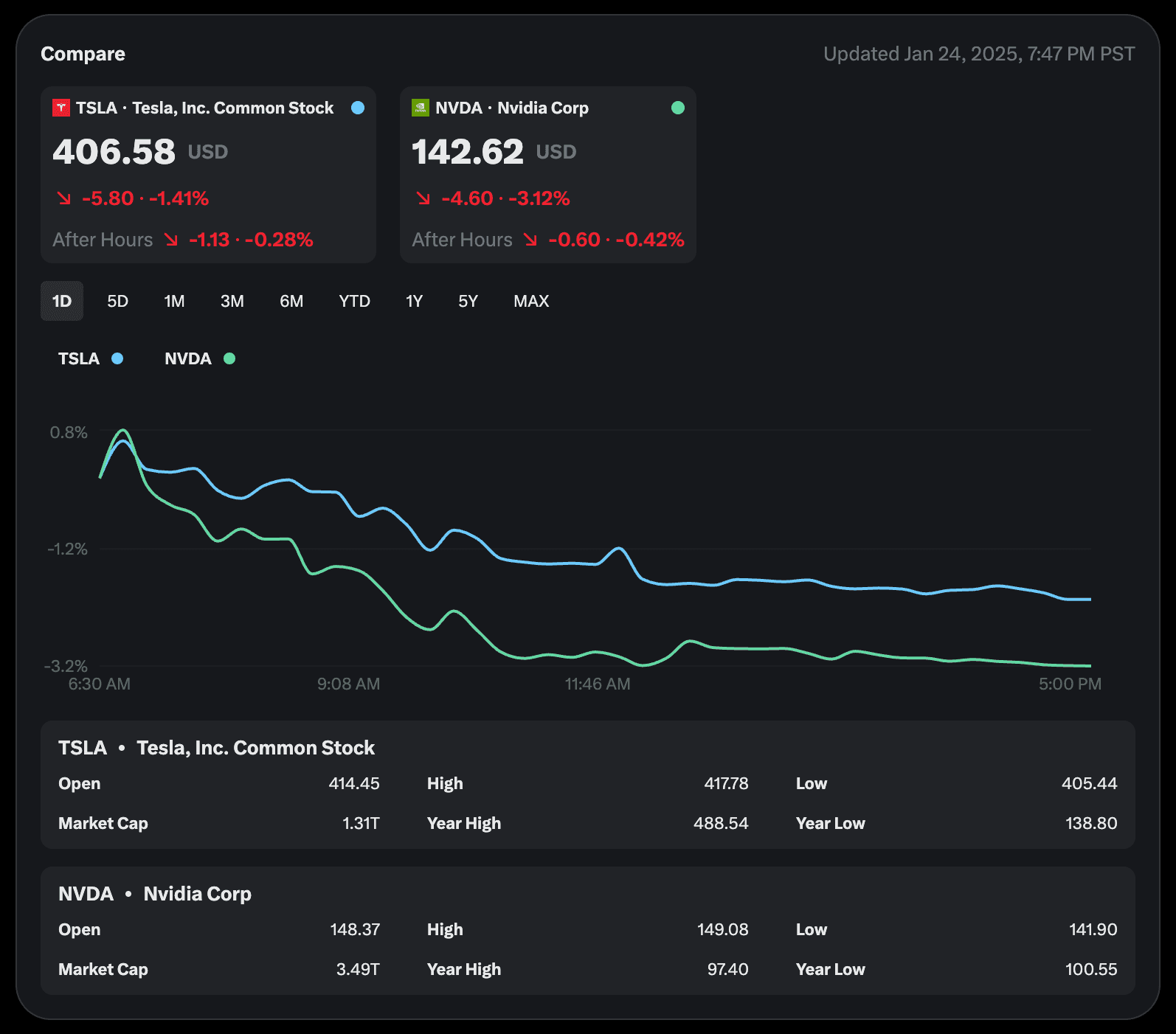Click NVDA Low value 141.90
This screenshot has width=1176, height=1034.
pos(1093,929)
